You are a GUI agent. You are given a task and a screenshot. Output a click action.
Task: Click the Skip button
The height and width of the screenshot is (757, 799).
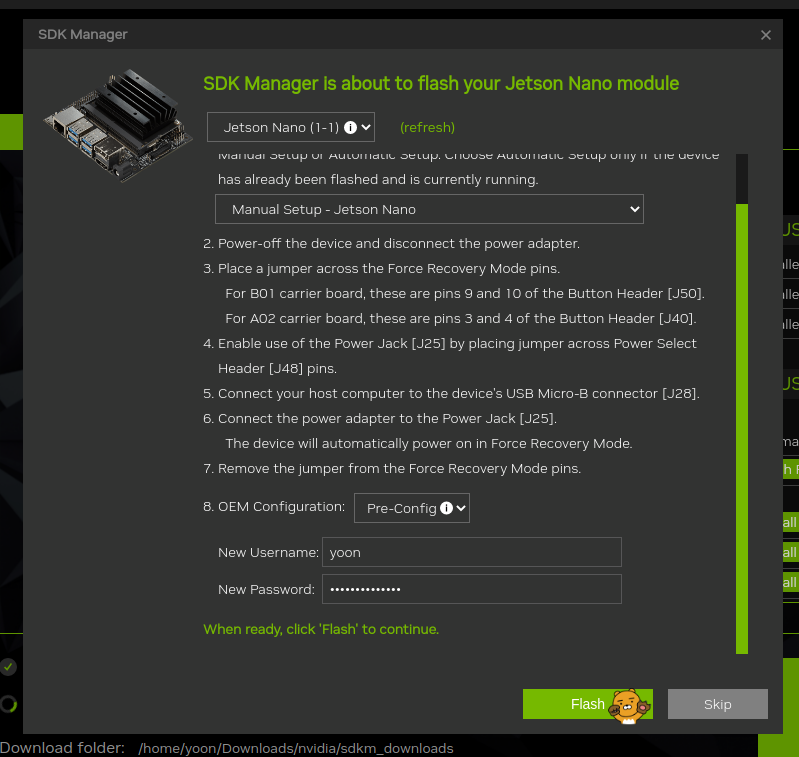717,704
